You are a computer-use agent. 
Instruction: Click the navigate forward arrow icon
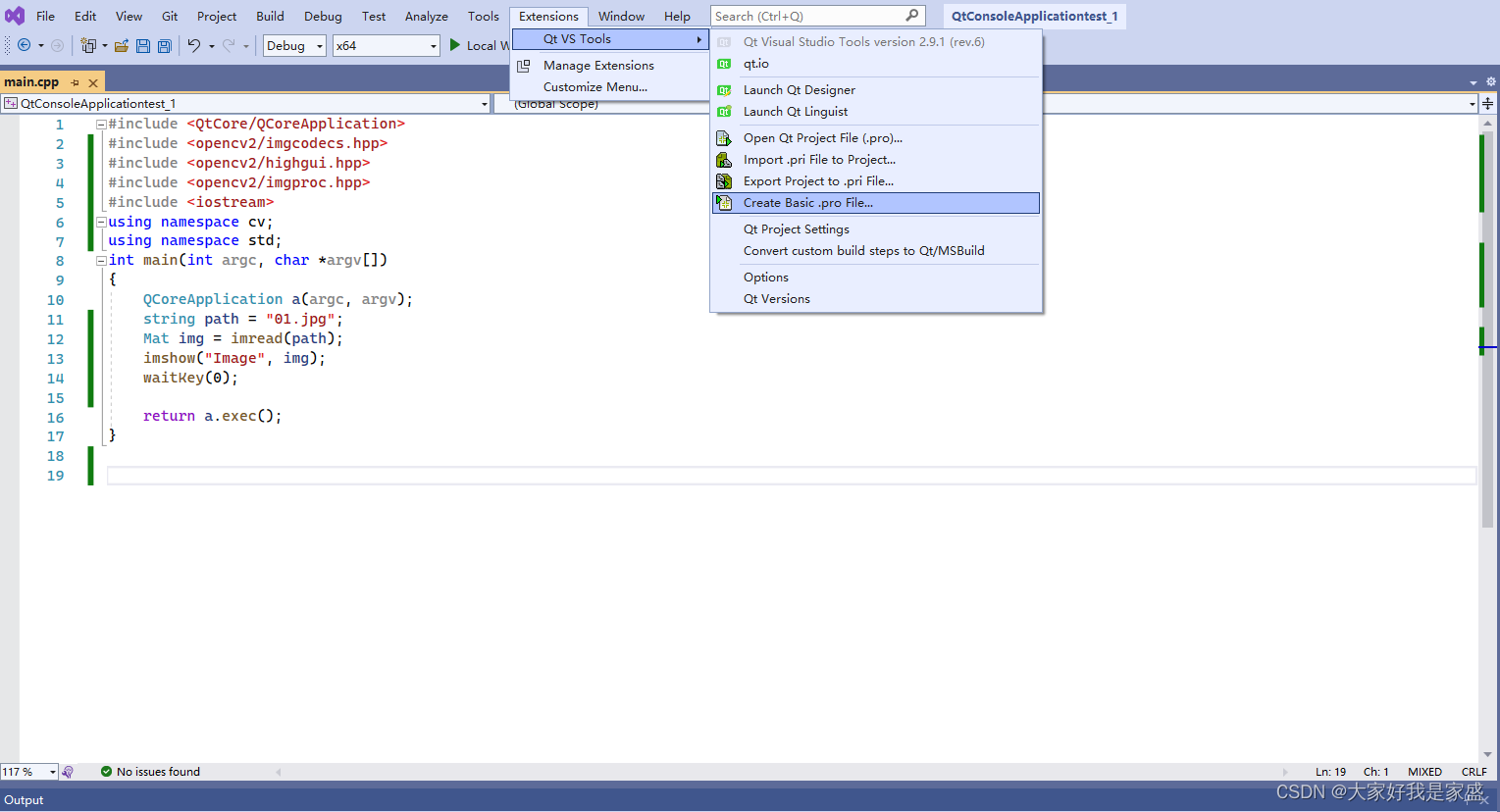57,45
